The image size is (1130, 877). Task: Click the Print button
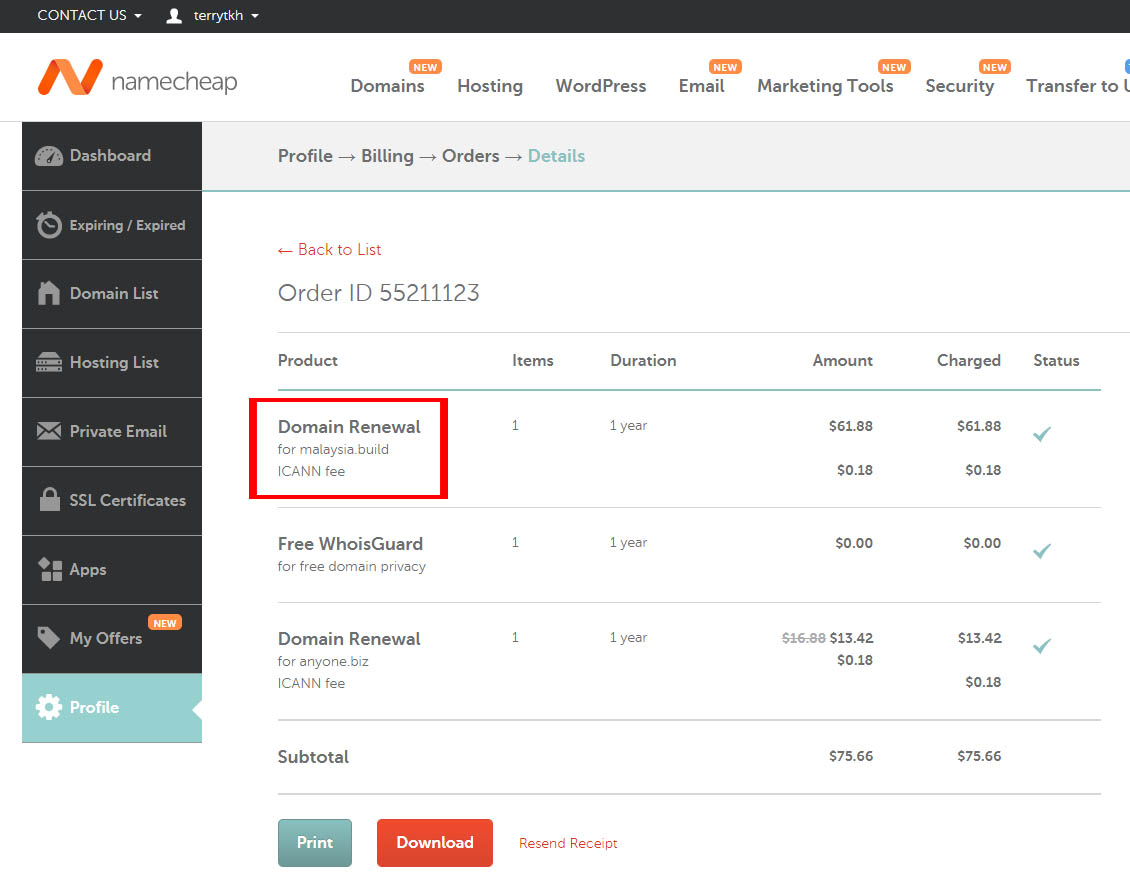point(315,842)
